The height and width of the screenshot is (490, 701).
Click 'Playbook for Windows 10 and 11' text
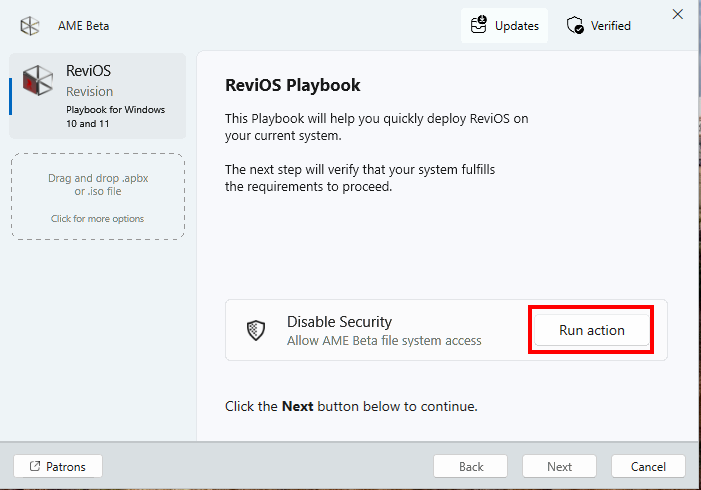(x=115, y=116)
